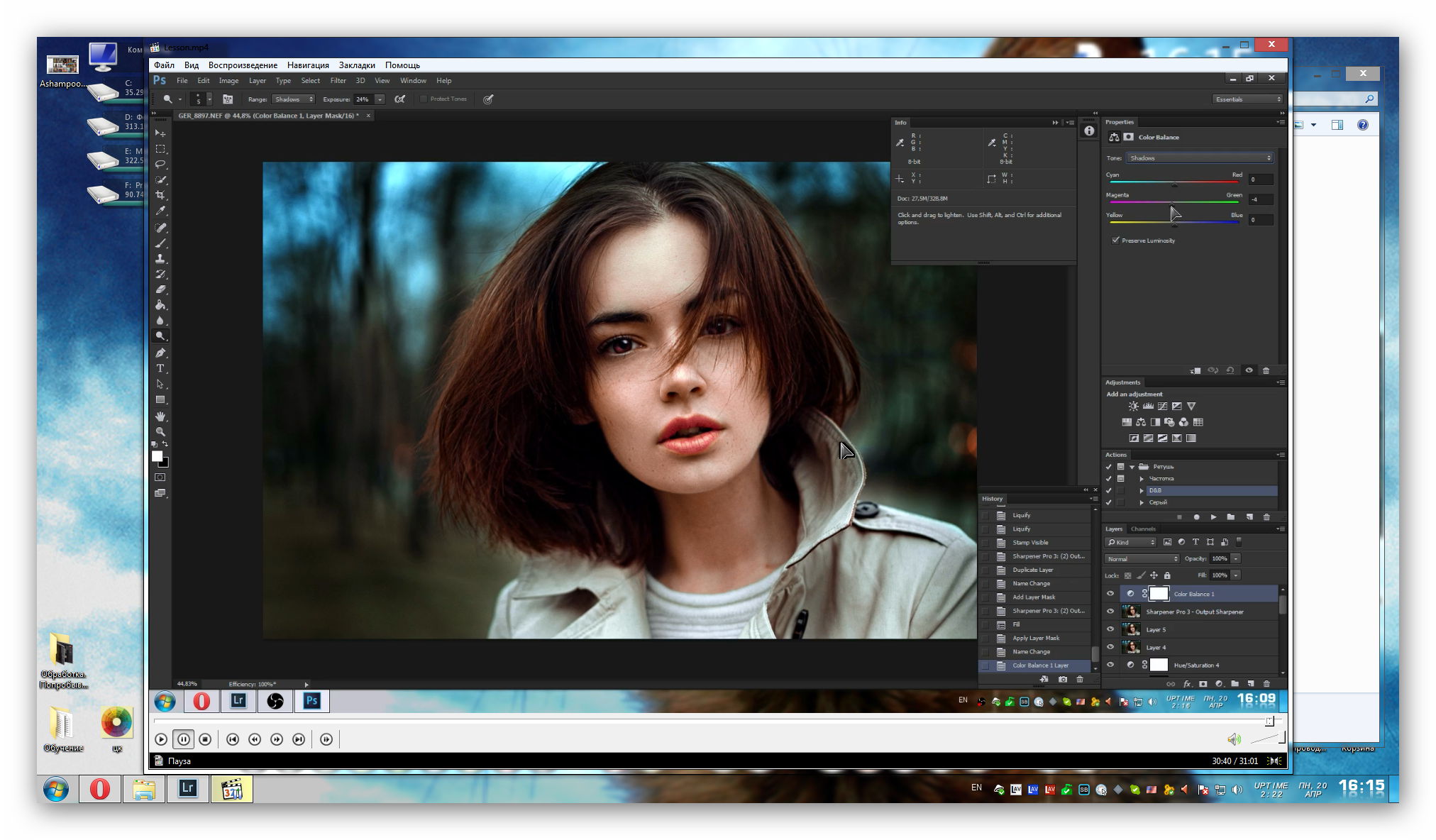Hide the Color Balance 1 layer
Viewport: 1436px width, 840px height.
point(1110,594)
